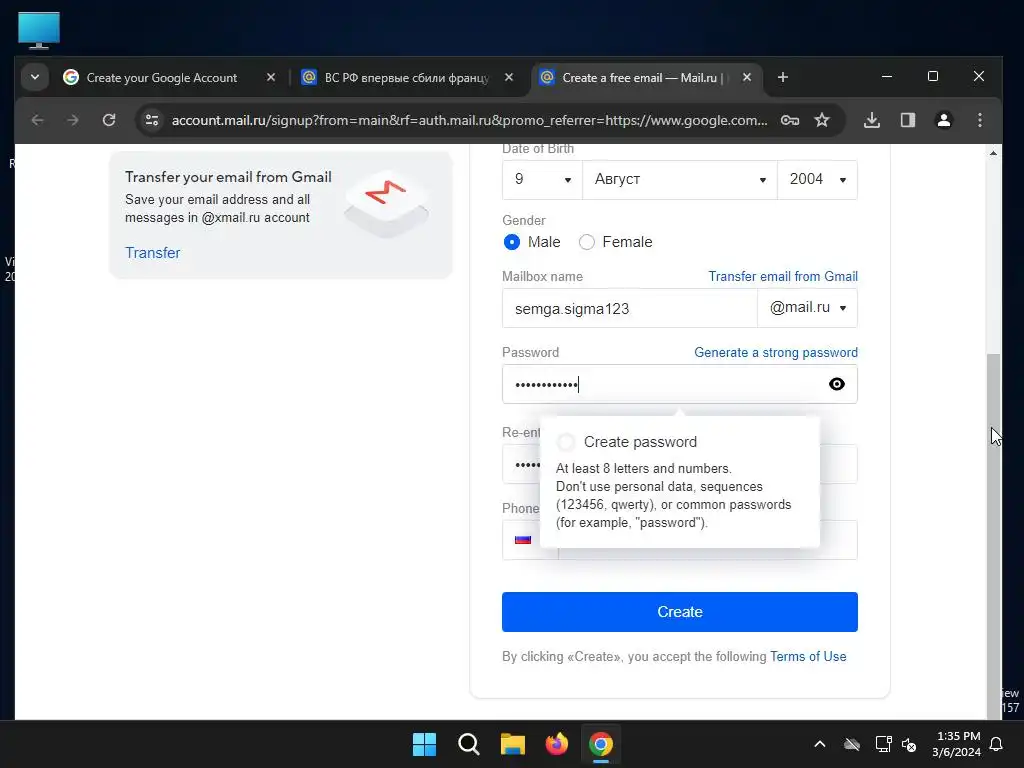This screenshot has height=768, width=1024.
Task: Open the birth day dropdown showing 9
Action: 542,180
